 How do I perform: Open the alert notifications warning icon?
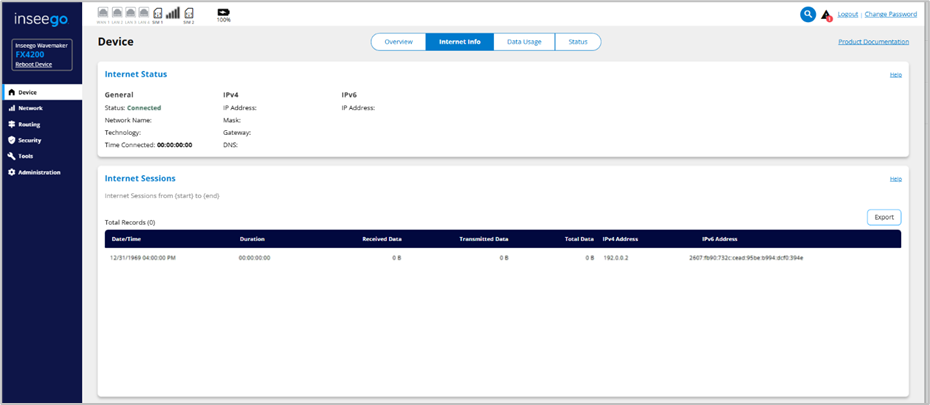826,15
